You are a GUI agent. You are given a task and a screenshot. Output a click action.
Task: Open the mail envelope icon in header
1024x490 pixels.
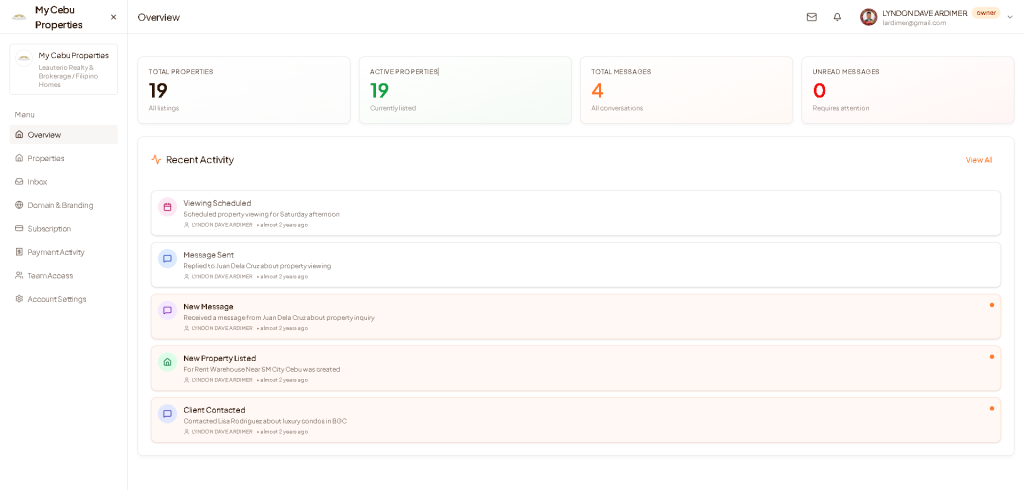tap(811, 17)
